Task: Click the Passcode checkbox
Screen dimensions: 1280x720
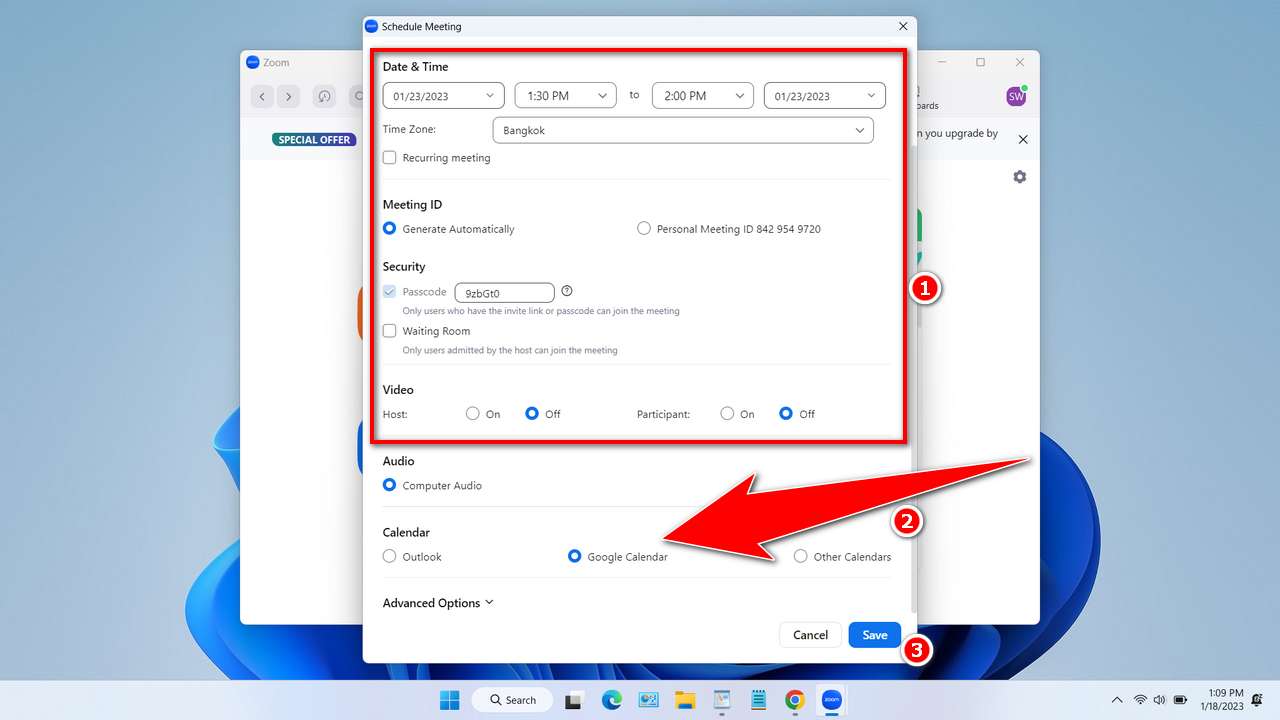Action: [x=390, y=292]
